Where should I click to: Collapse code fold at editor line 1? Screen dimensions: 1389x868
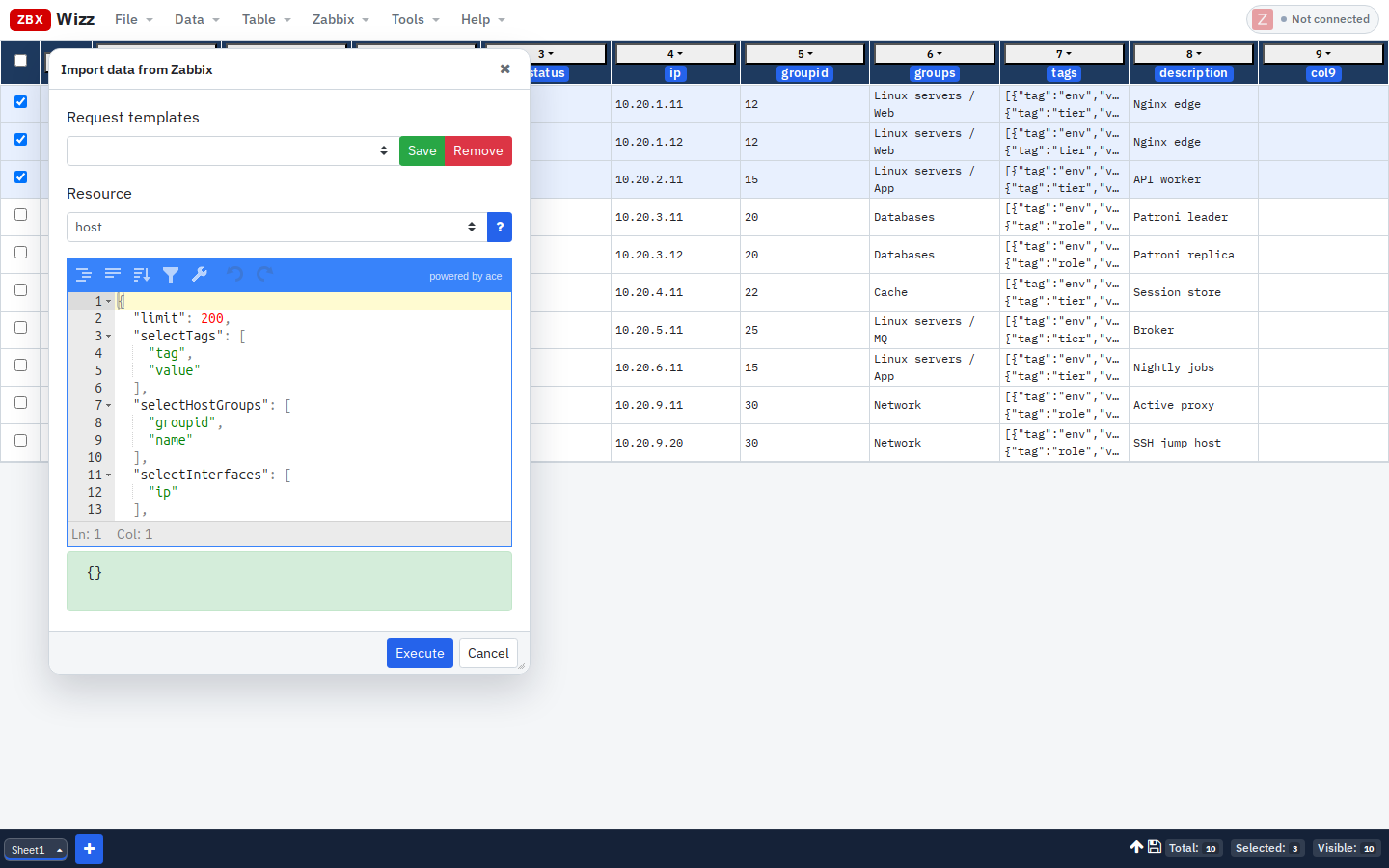click(109, 301)
